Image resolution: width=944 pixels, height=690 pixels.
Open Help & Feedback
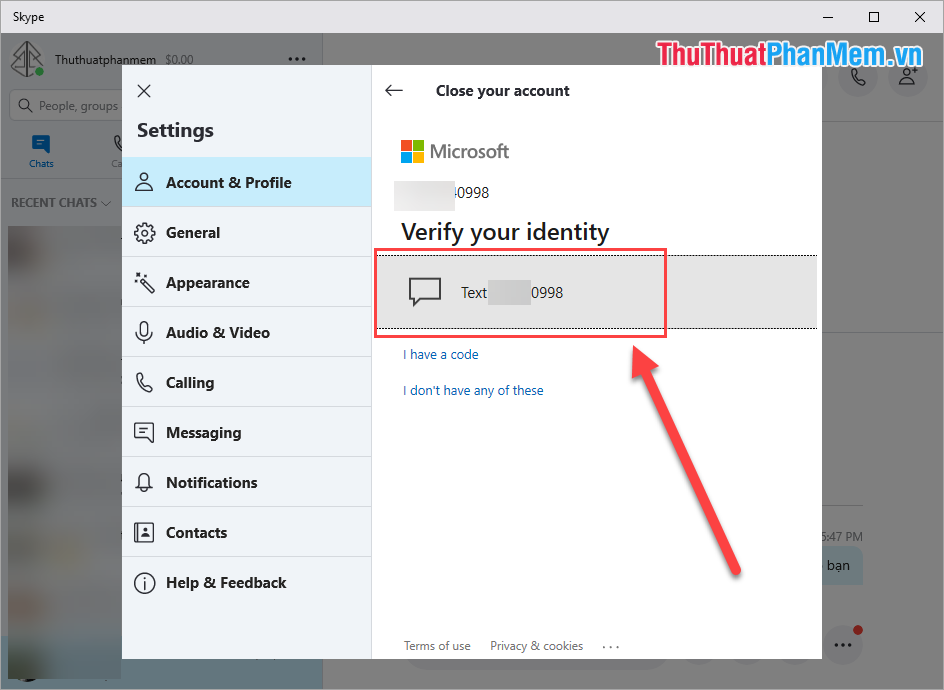tap(143, 583)
